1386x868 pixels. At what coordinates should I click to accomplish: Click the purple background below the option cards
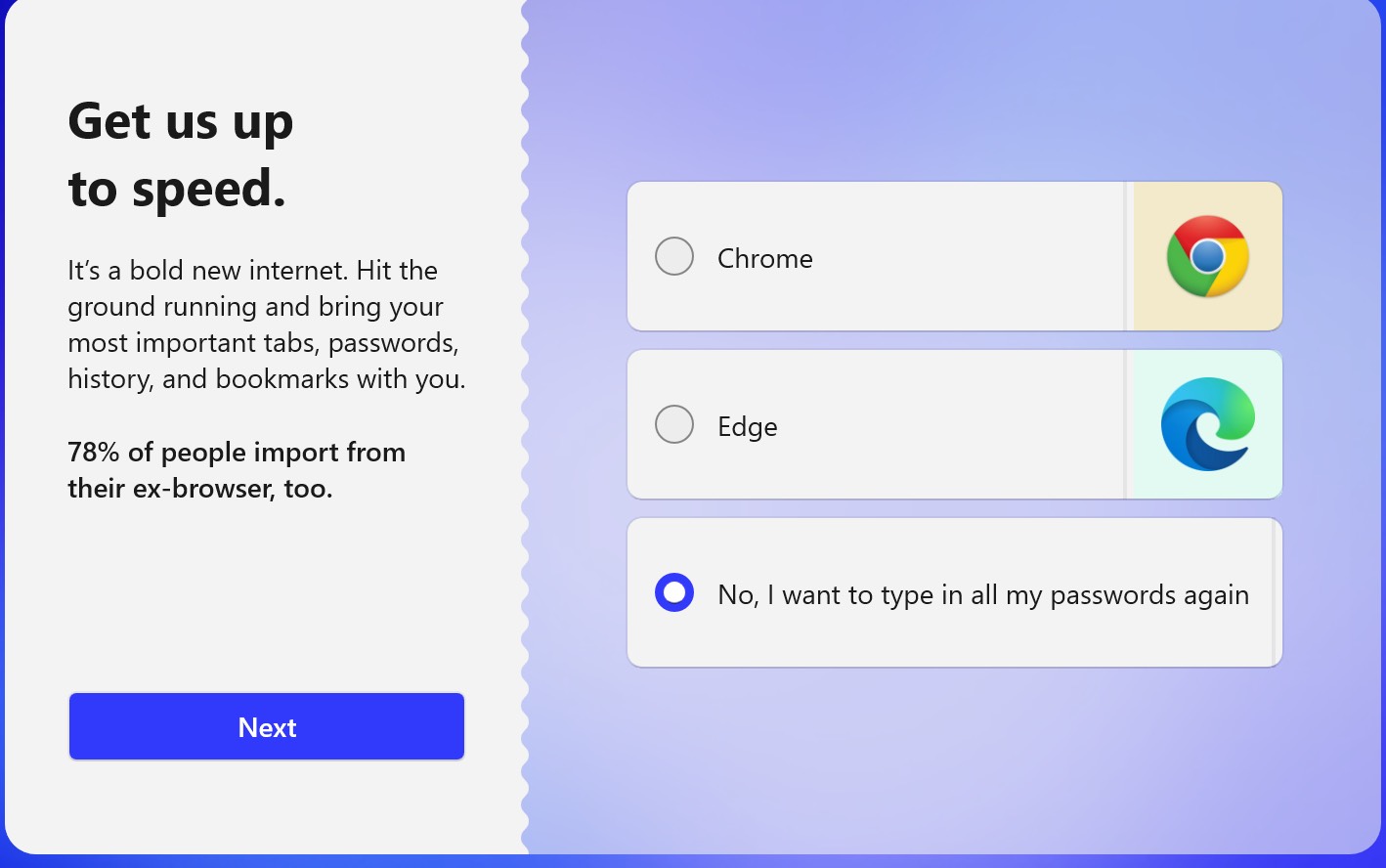(x=954, y=762)
